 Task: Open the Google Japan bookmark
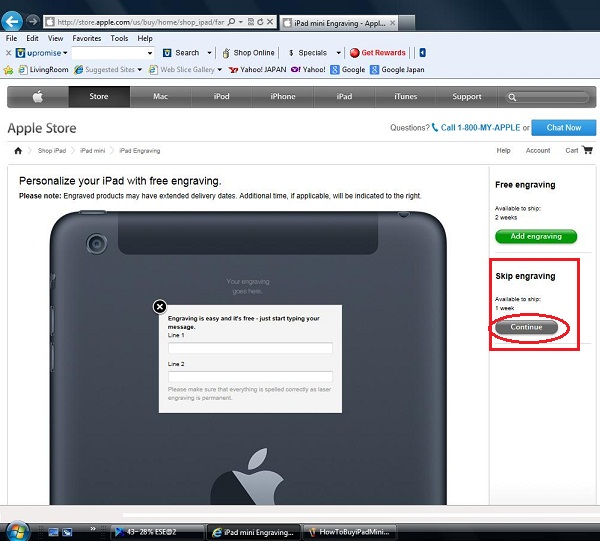[x=397, y=70]
